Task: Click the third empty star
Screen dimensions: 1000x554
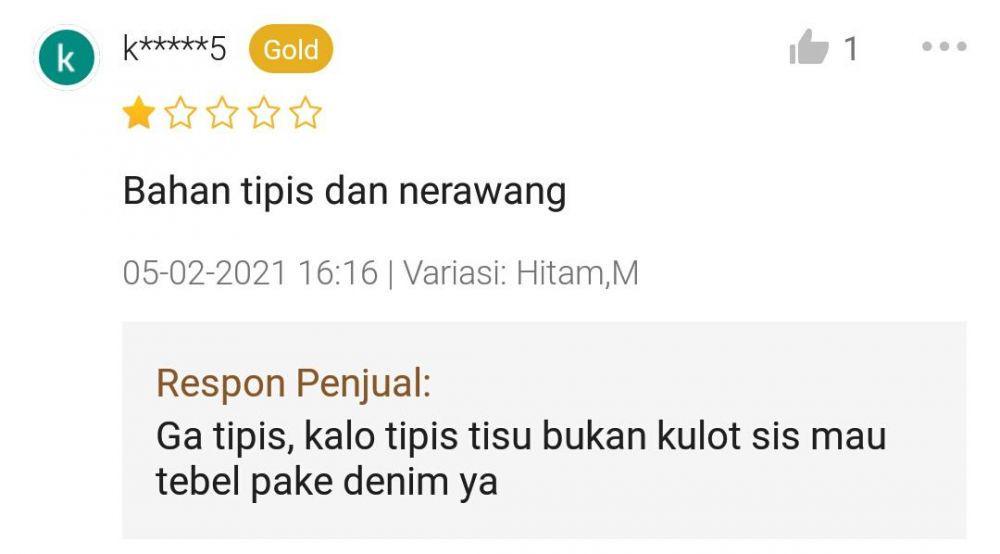Action: click(x=222, y=113)
